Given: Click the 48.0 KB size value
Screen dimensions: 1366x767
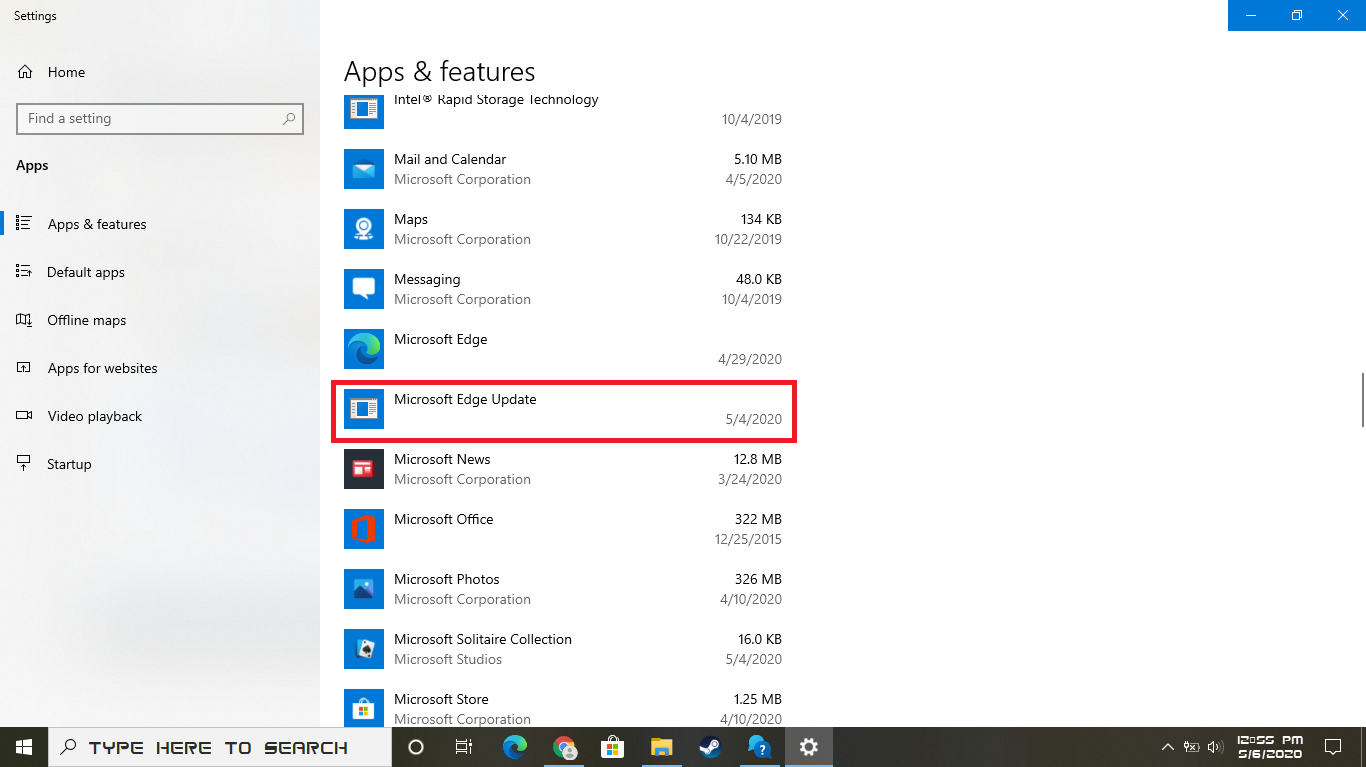Looking at the screenshot, I should (x=758, y=279).
